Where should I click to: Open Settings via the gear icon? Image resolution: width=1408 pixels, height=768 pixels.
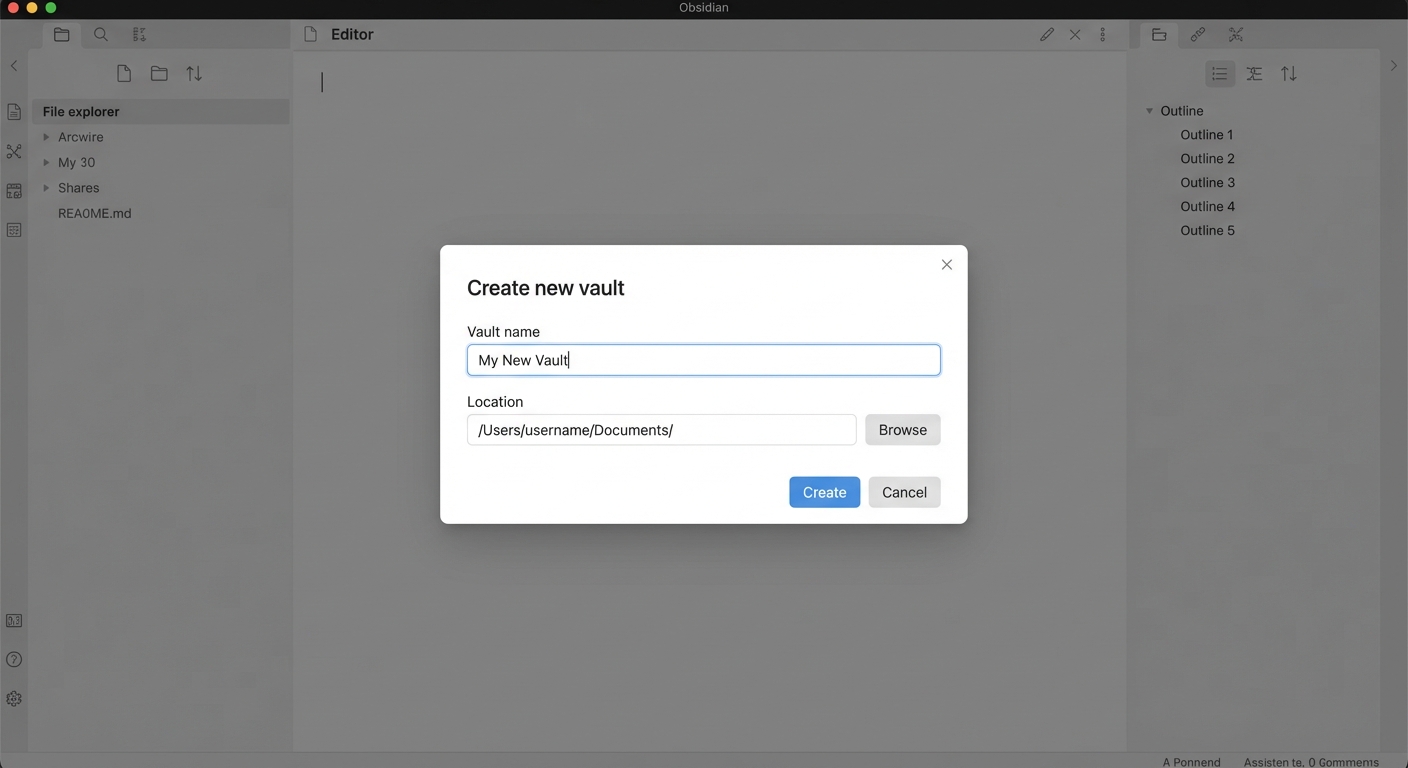pyautogui.click(x=14, y=698)
